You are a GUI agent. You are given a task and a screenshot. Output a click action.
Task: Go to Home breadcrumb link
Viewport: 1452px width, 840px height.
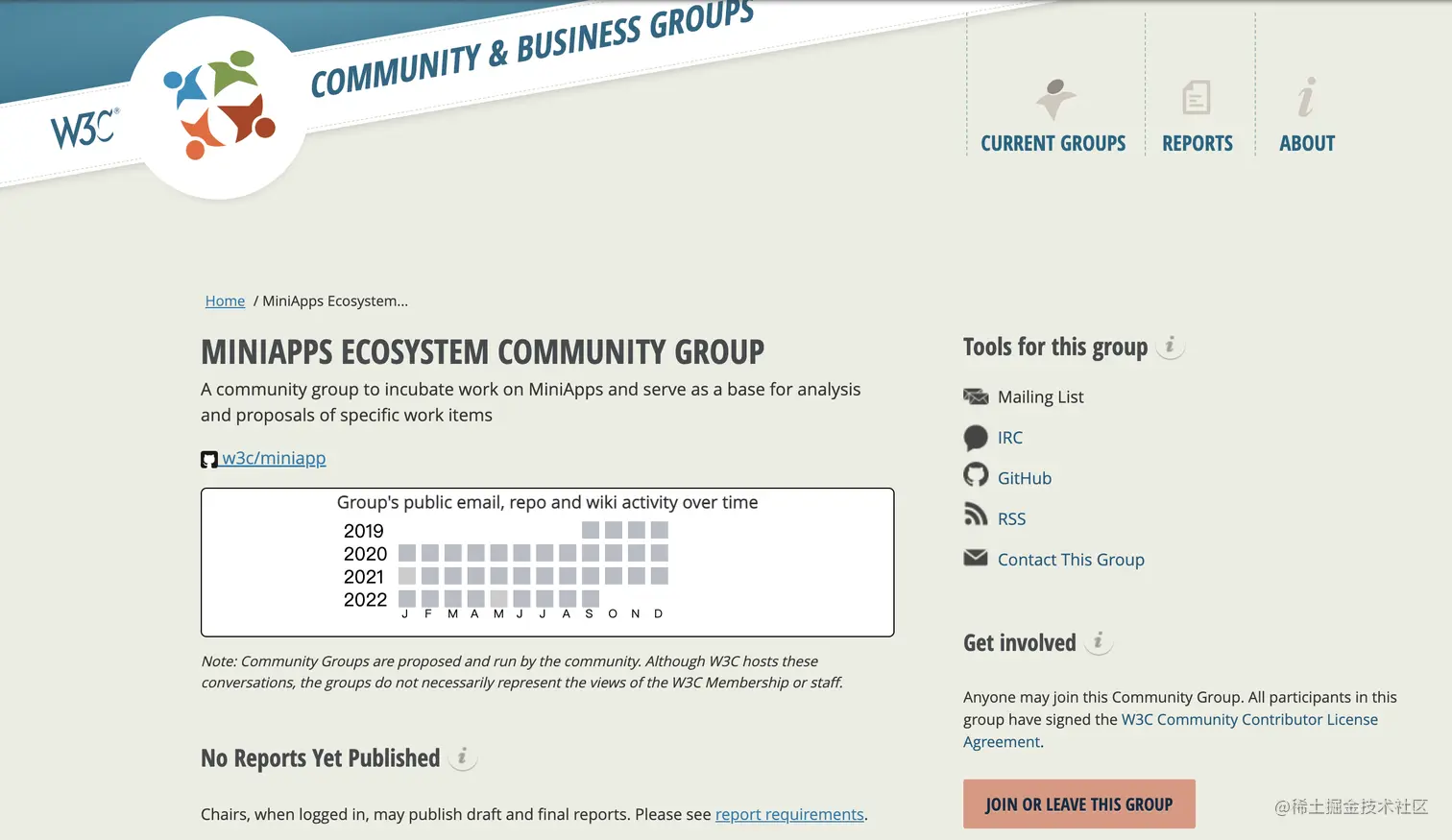click(225, 300)
